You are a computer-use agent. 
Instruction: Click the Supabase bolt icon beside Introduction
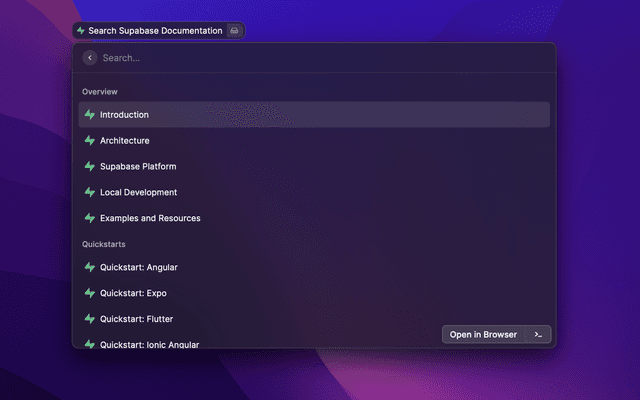point(90,115)
